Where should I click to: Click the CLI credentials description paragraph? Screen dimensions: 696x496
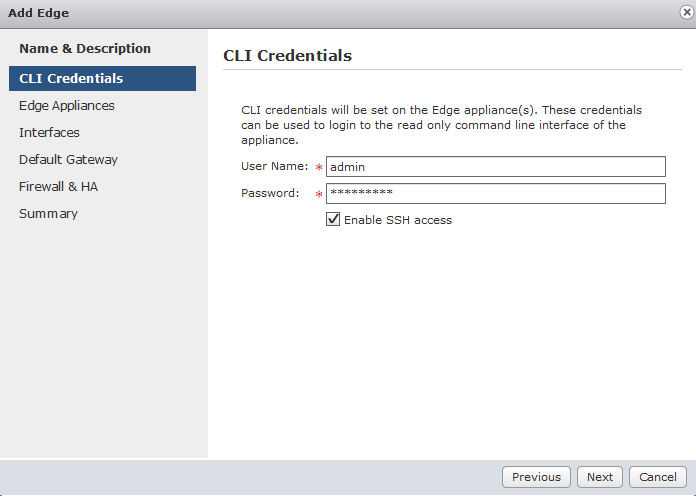click(x=440, y=124)
